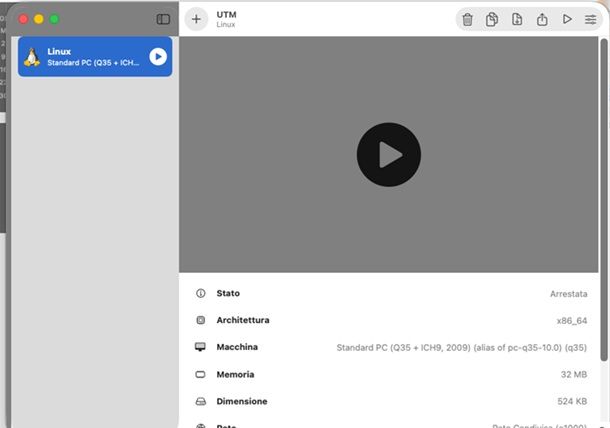
Task: Open VM settings with the sliders icon
Action: pyautogui.click(x=591, y=19)
